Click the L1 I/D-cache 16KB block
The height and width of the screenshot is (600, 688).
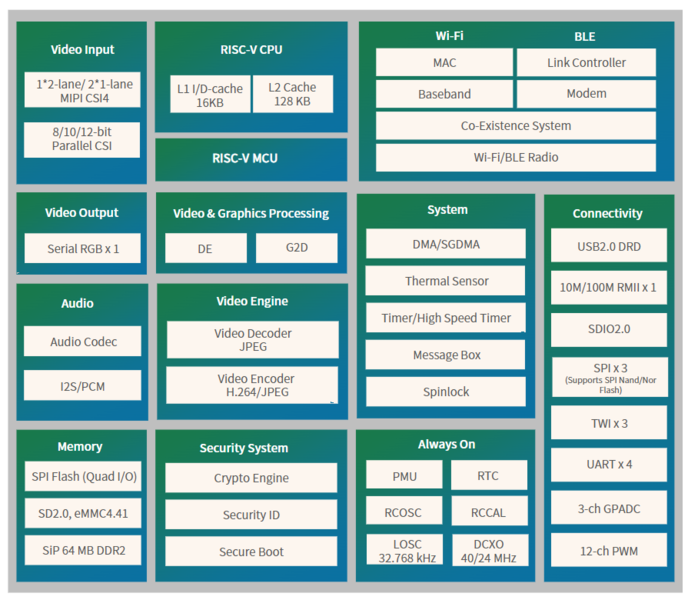[x=209, y=95]
